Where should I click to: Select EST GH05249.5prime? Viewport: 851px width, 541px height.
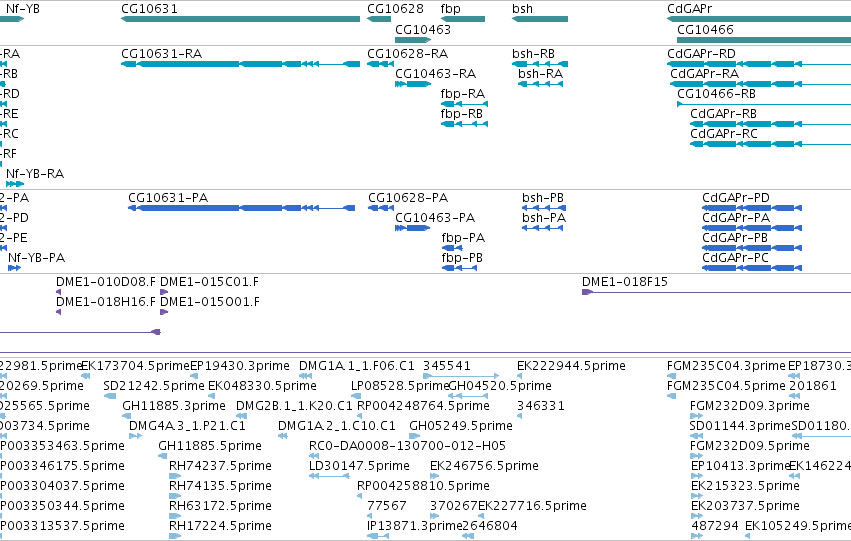(x=415, y=436)
